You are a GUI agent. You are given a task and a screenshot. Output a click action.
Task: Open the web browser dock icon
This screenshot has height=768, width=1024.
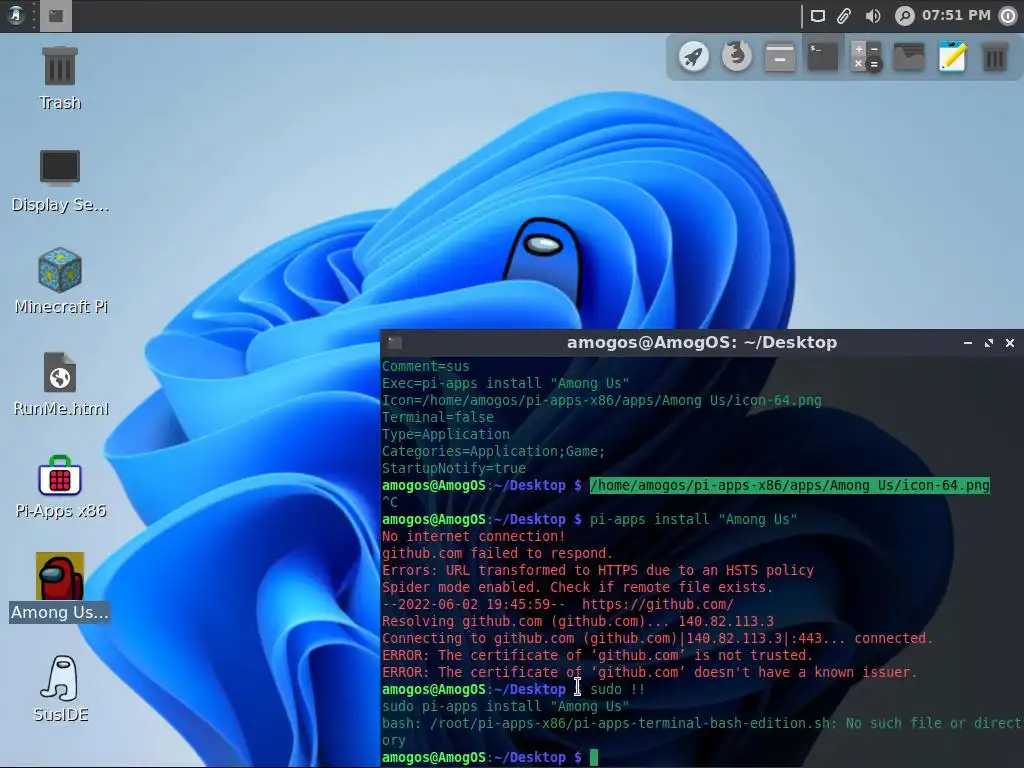point(737,57)
